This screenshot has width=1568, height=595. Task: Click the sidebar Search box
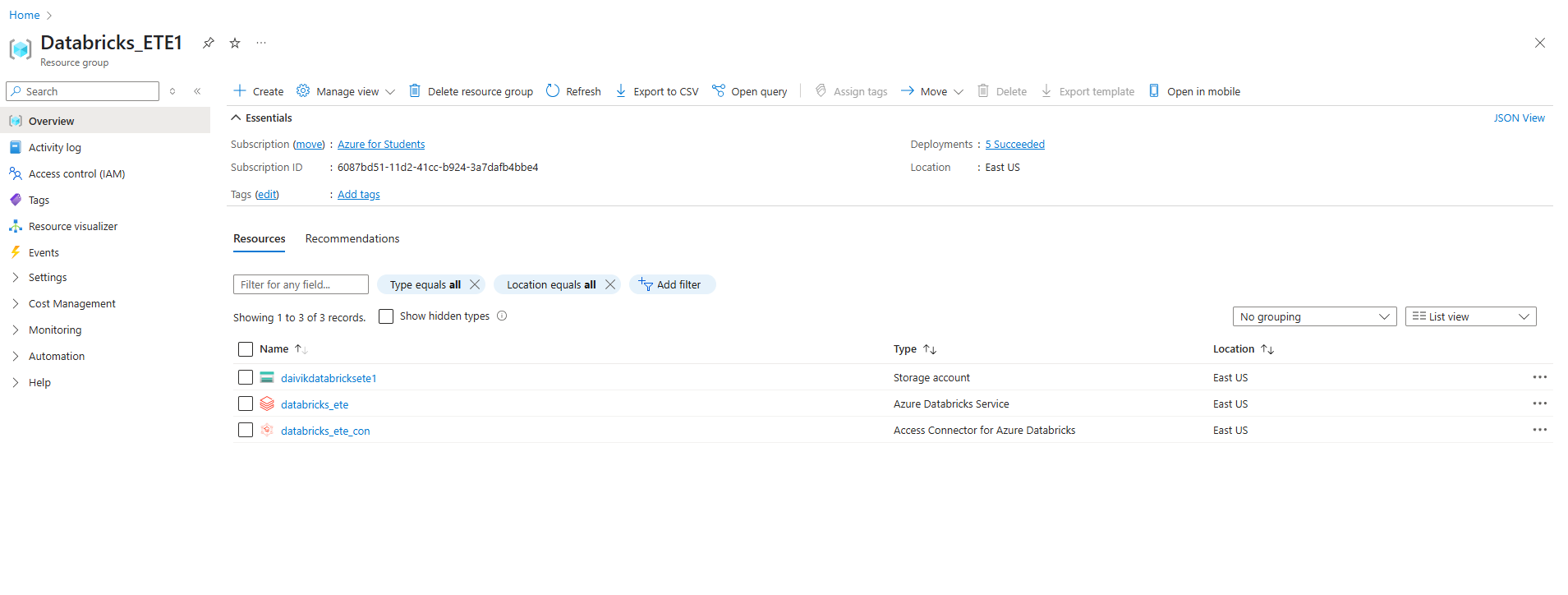pos(82,91)
